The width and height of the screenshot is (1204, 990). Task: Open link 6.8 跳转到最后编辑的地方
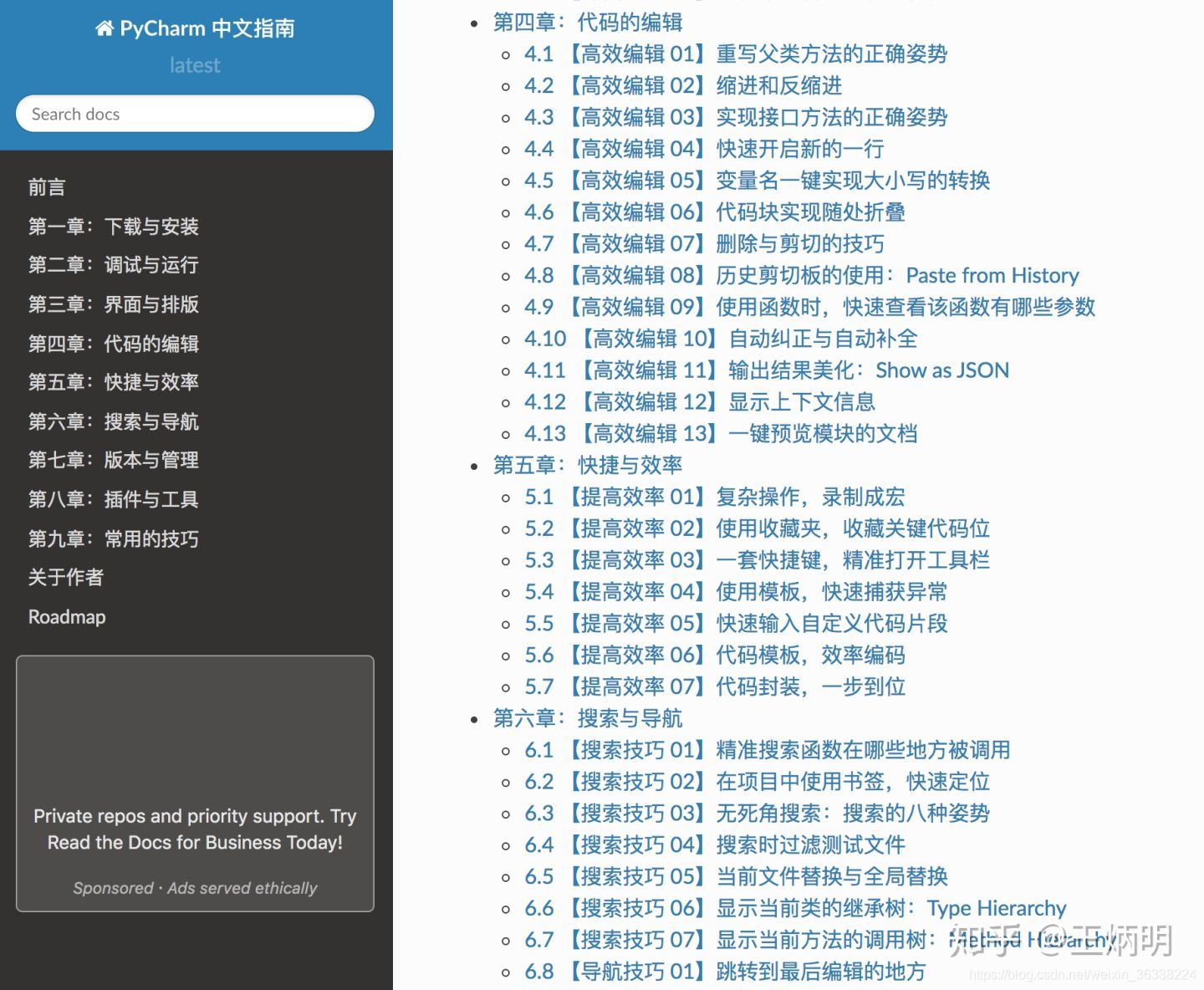click(x=725, y=972)
